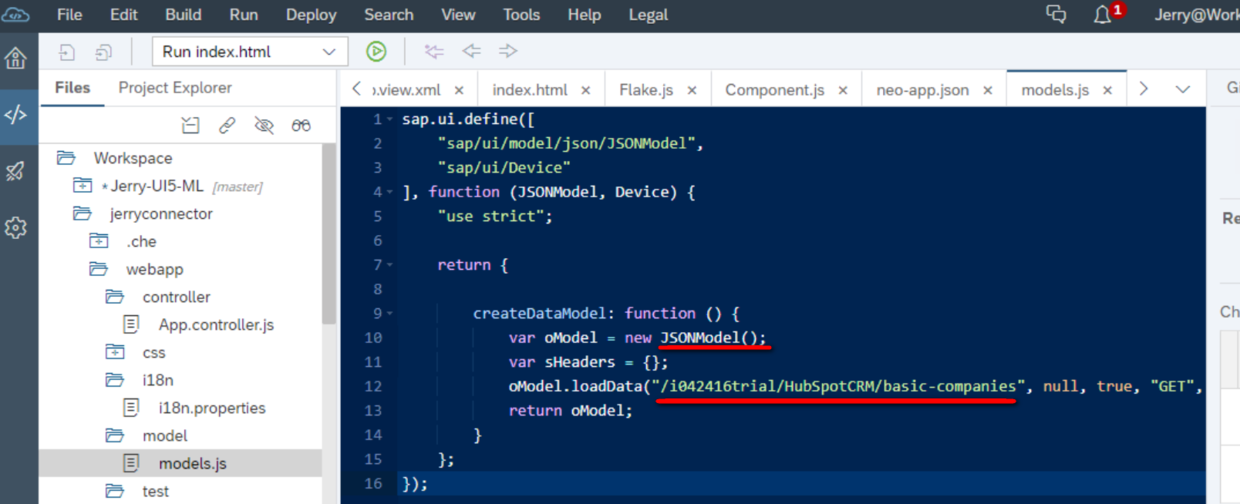Viewport: 1240px width, 504px height.
Task: Navigate forward with right arrow toolbar icon
Action: click(x=508, y=52)
